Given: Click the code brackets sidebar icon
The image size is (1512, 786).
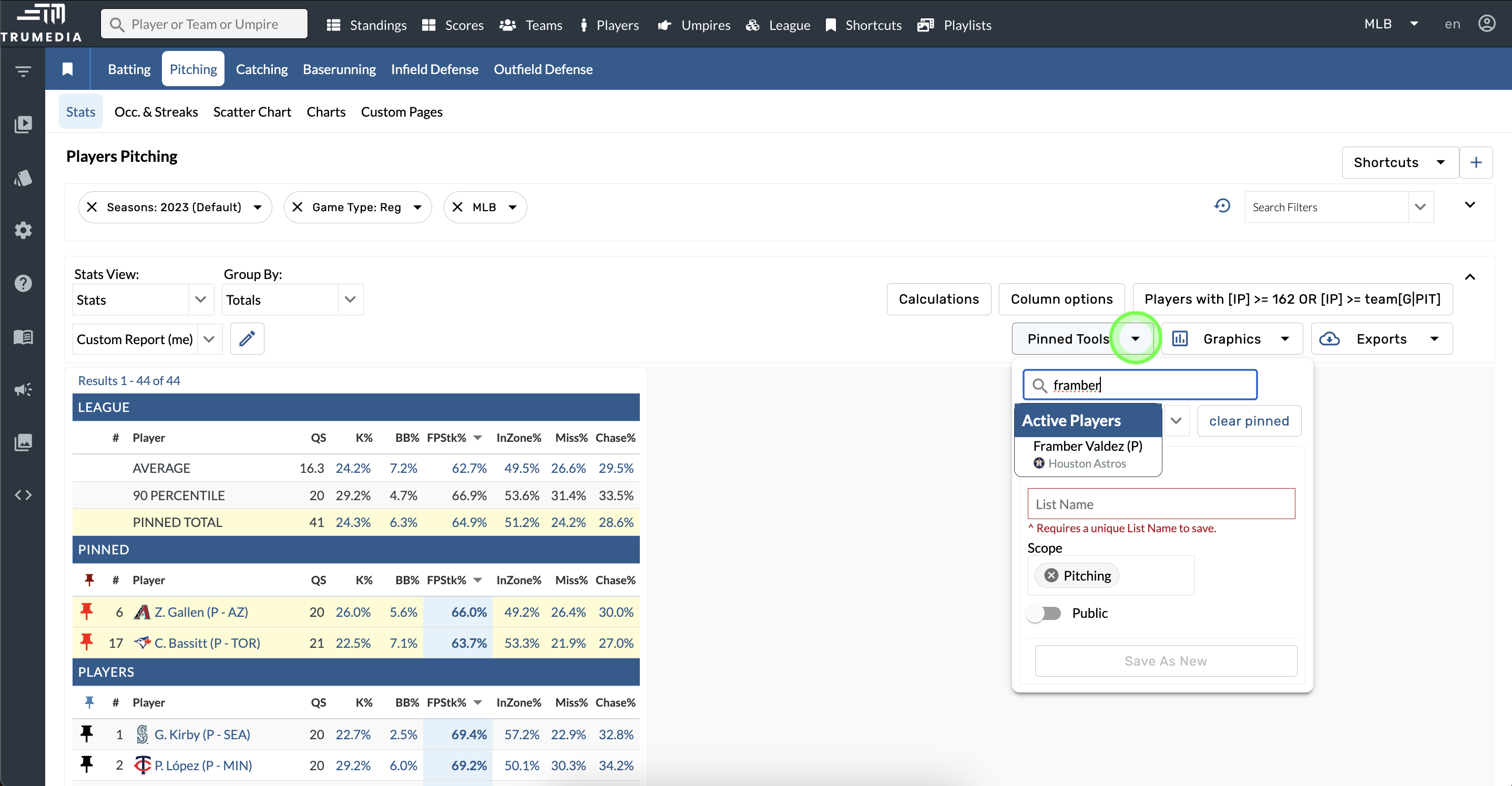Looking at the screenshot, I should [23, 495].
